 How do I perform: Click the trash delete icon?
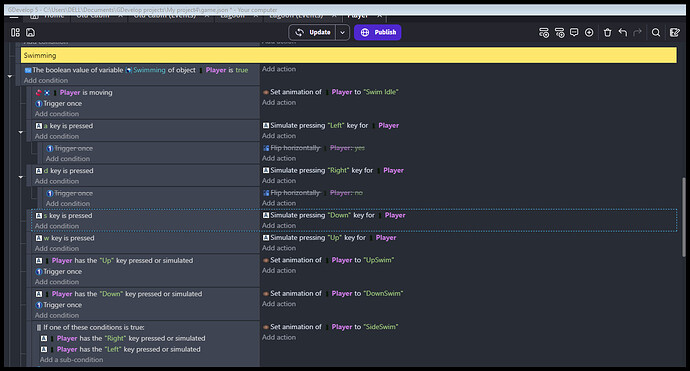click(x=607, y=33)
